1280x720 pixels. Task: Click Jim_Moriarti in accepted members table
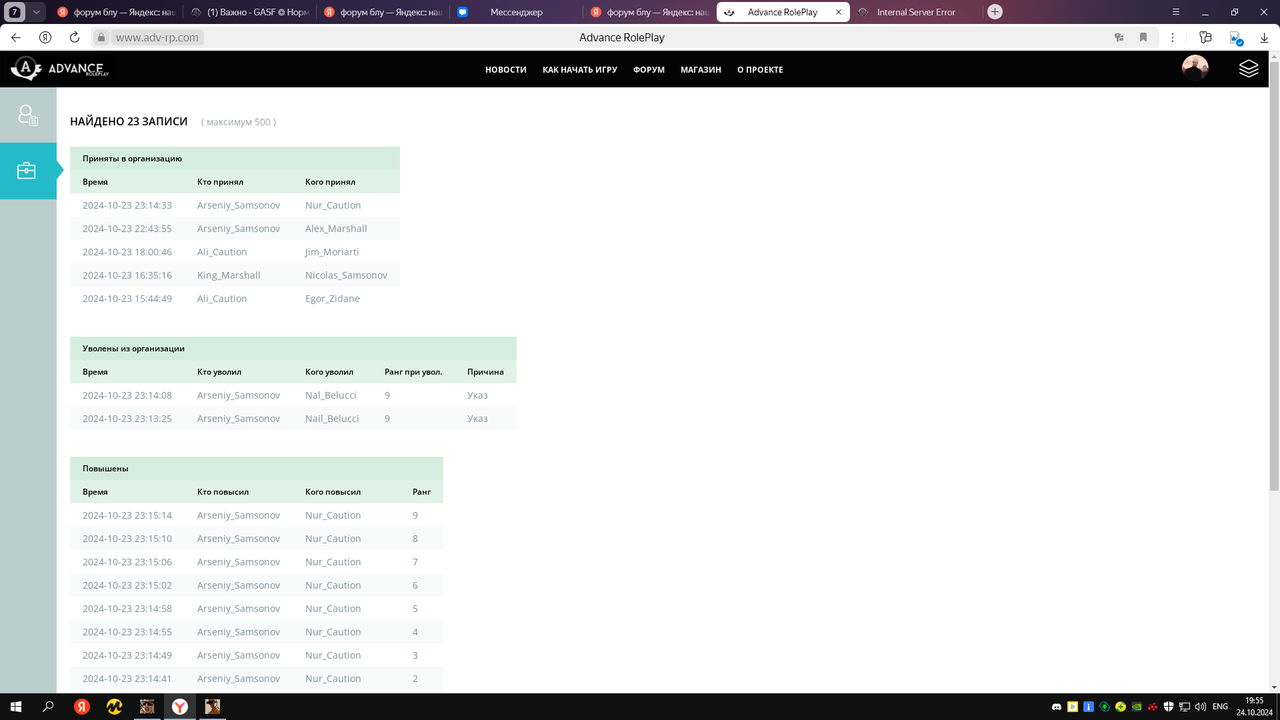click(x=332, y=252)
